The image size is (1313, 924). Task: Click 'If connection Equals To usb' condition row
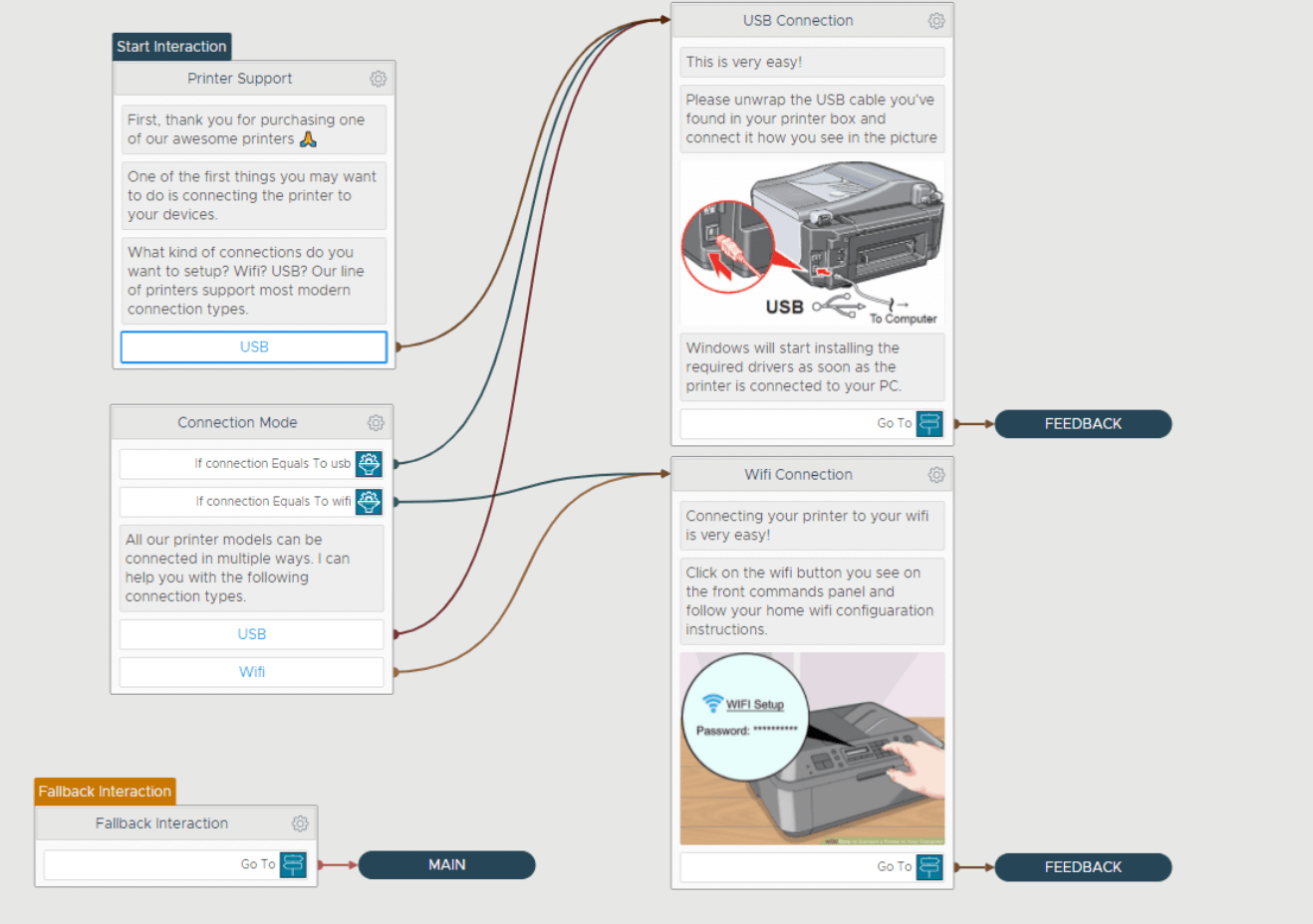coord(252,464)
